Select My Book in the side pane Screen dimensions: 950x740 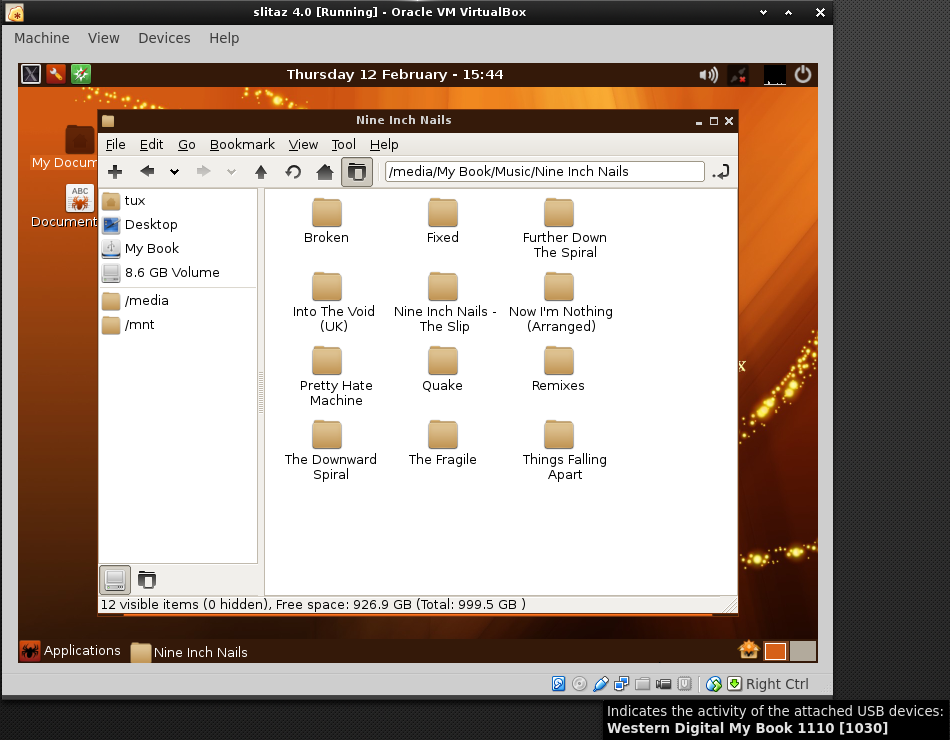(x=151, y=249)
